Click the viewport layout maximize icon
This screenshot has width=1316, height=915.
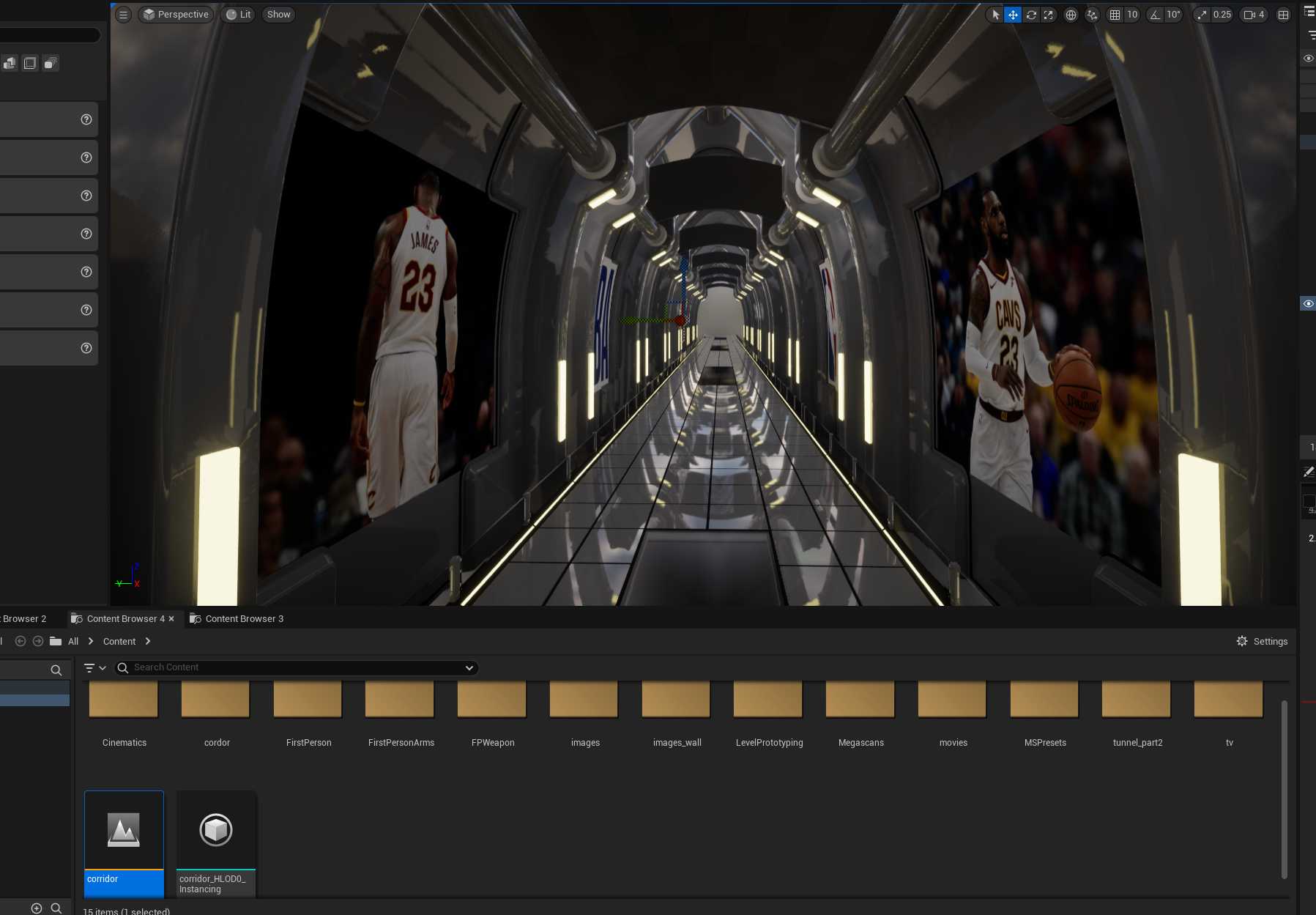(x=1283, y=15)
